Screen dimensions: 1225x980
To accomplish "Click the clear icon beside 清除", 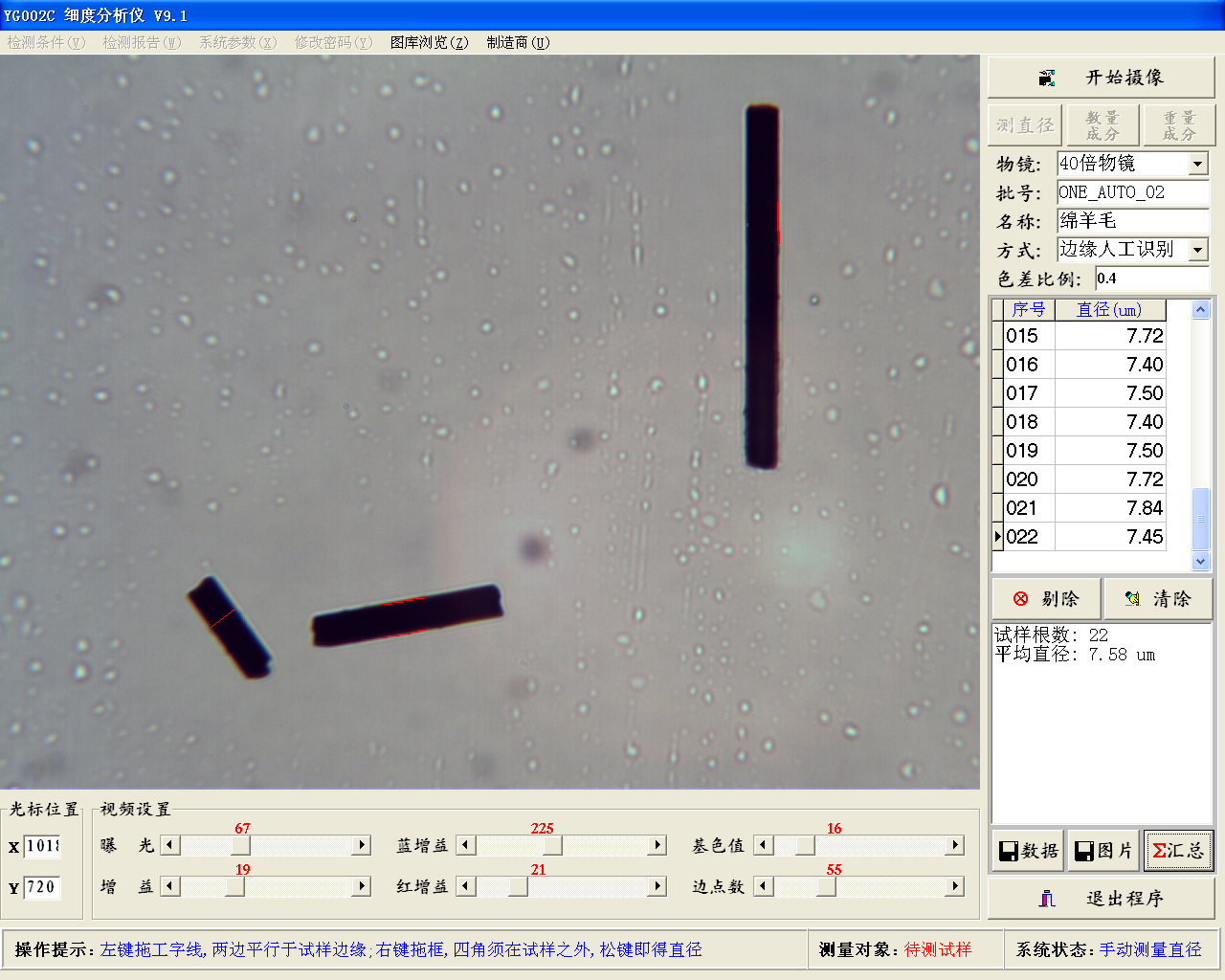I will tap(1132, 599).
